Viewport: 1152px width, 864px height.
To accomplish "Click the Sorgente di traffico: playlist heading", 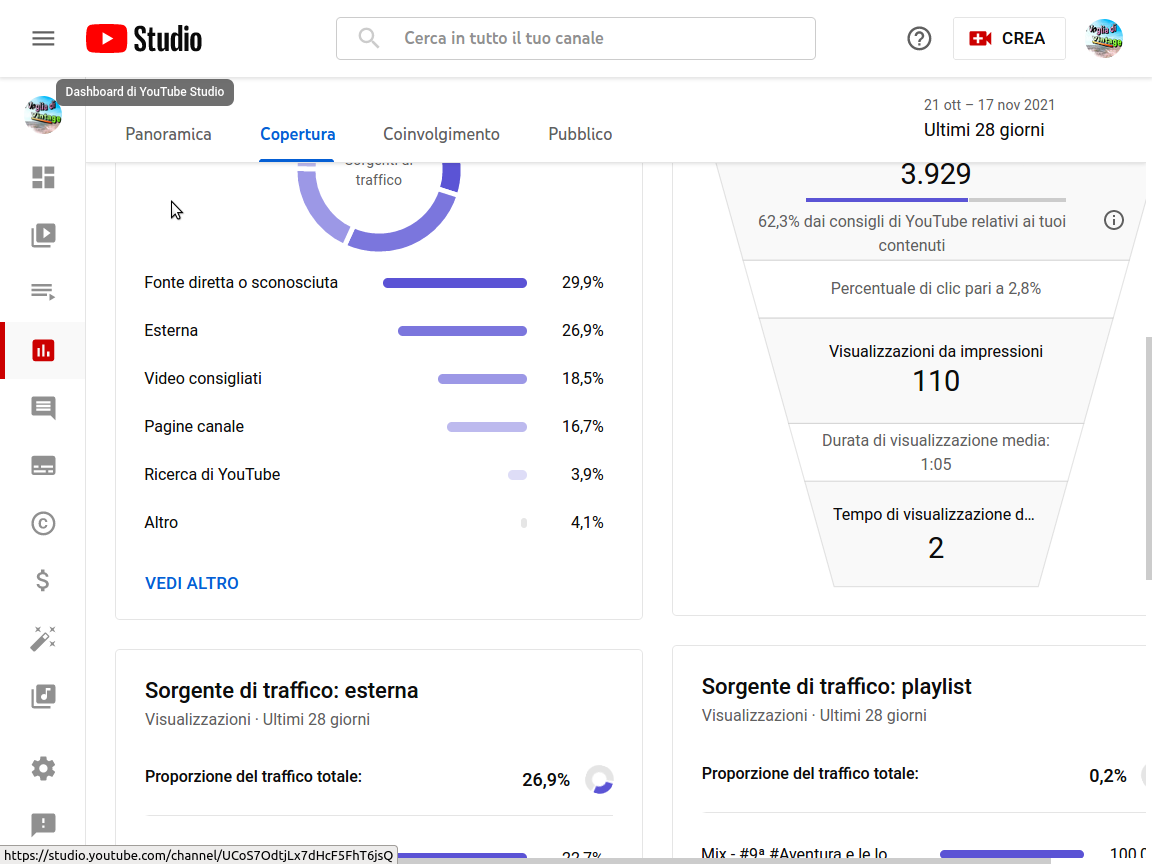I will 836,686.
